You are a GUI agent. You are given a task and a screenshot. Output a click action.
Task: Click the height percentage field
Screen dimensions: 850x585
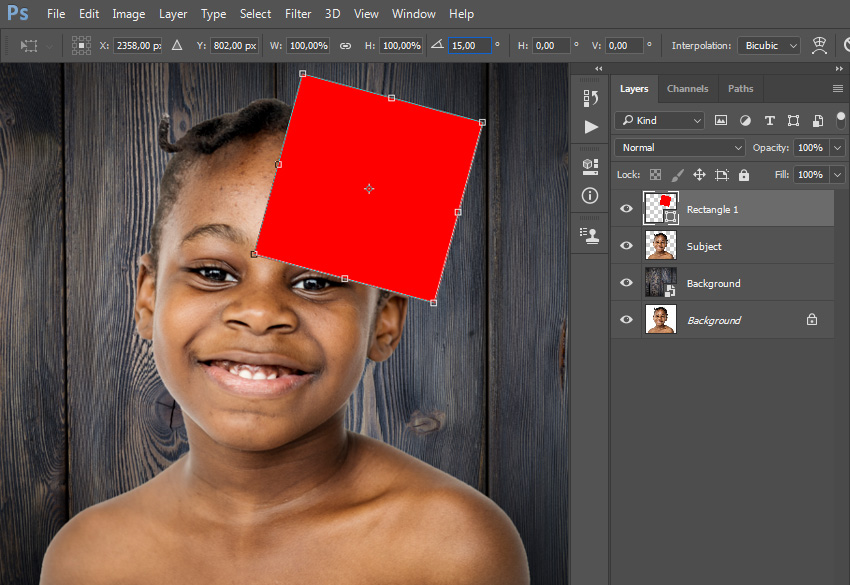coord(401,46)
